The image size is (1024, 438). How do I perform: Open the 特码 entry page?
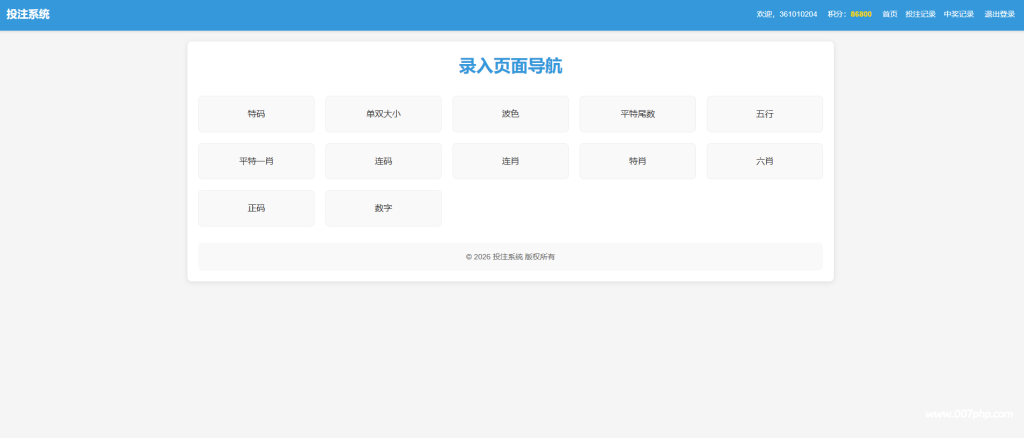click(256, 114)
